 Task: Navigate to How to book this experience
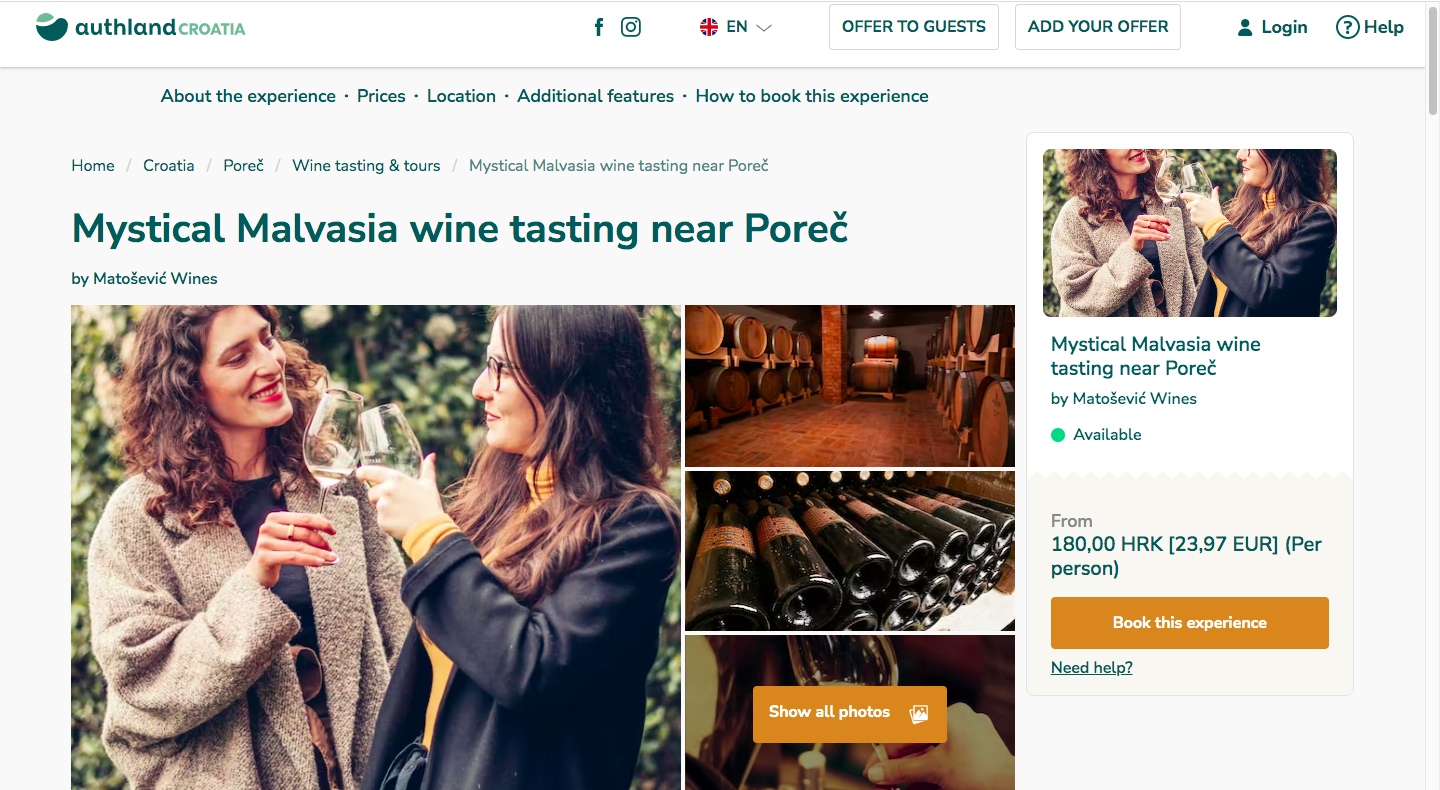(x=811, y=96)
